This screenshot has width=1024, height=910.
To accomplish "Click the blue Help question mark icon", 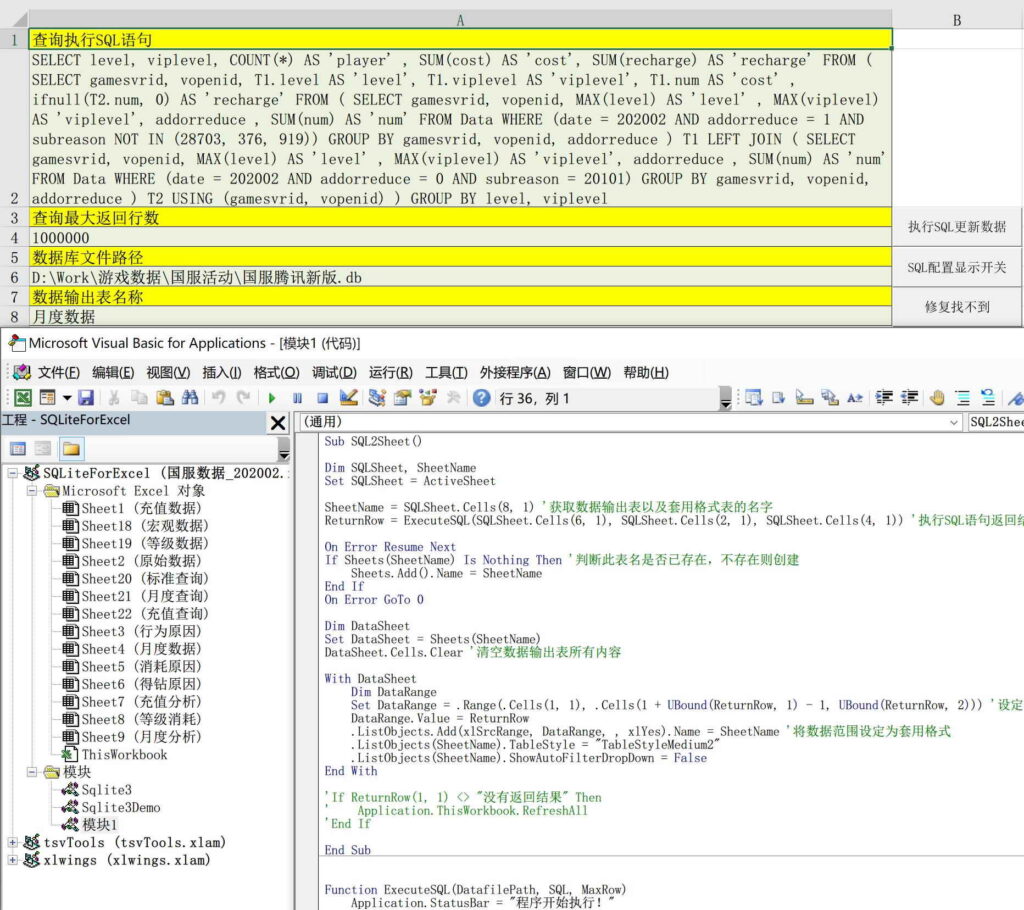I will tap(482, 398).
